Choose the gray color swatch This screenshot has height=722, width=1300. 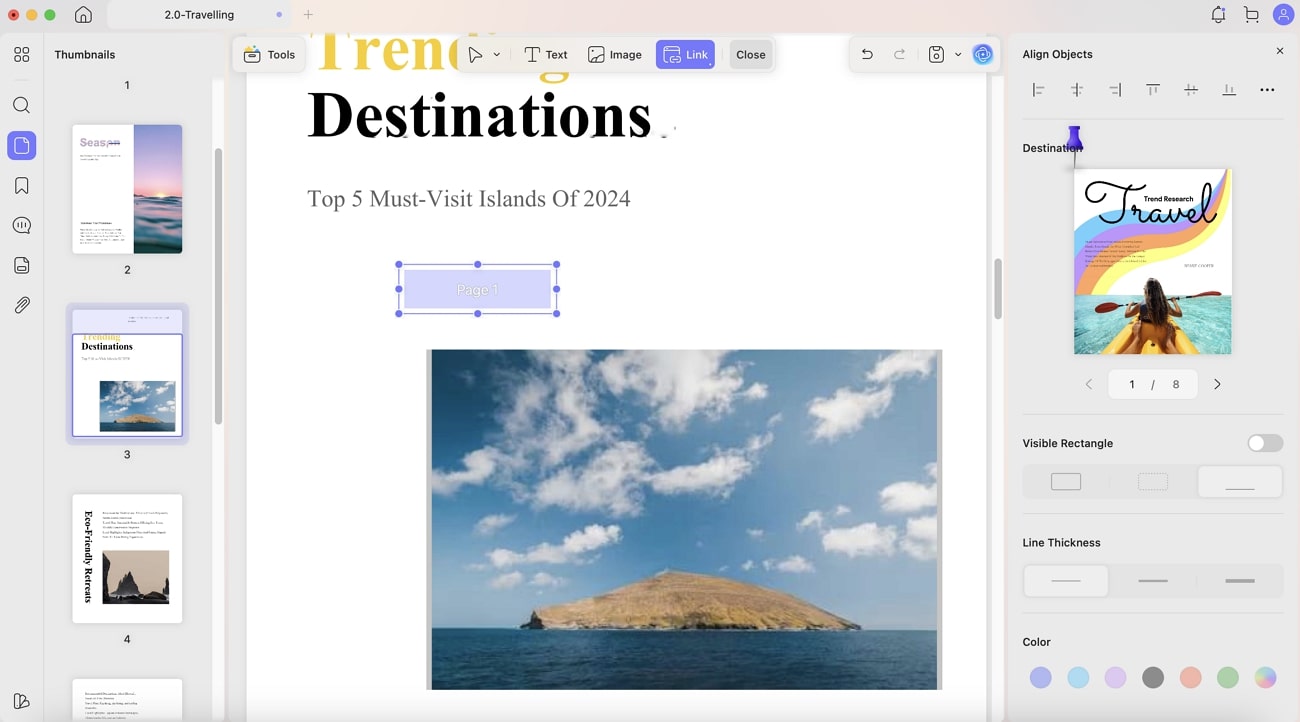[x=1153, y=678]
